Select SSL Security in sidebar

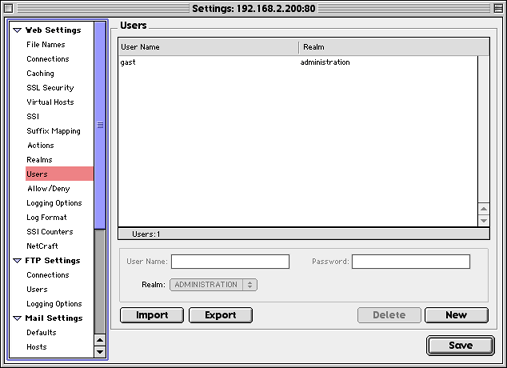(50, 88)
